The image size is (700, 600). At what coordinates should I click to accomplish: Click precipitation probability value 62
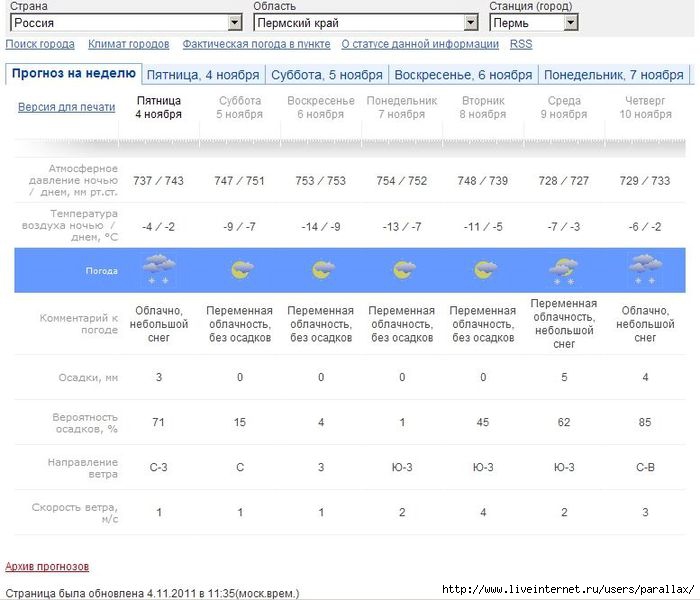[x=564, y=422]
